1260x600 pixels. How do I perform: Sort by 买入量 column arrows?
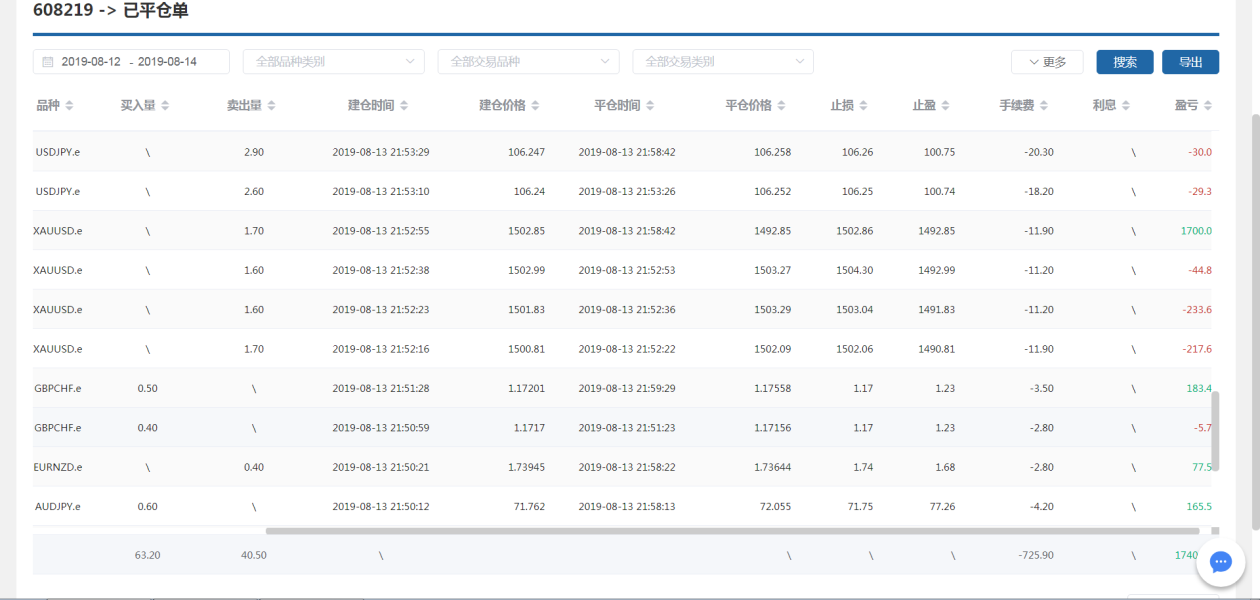165,106
